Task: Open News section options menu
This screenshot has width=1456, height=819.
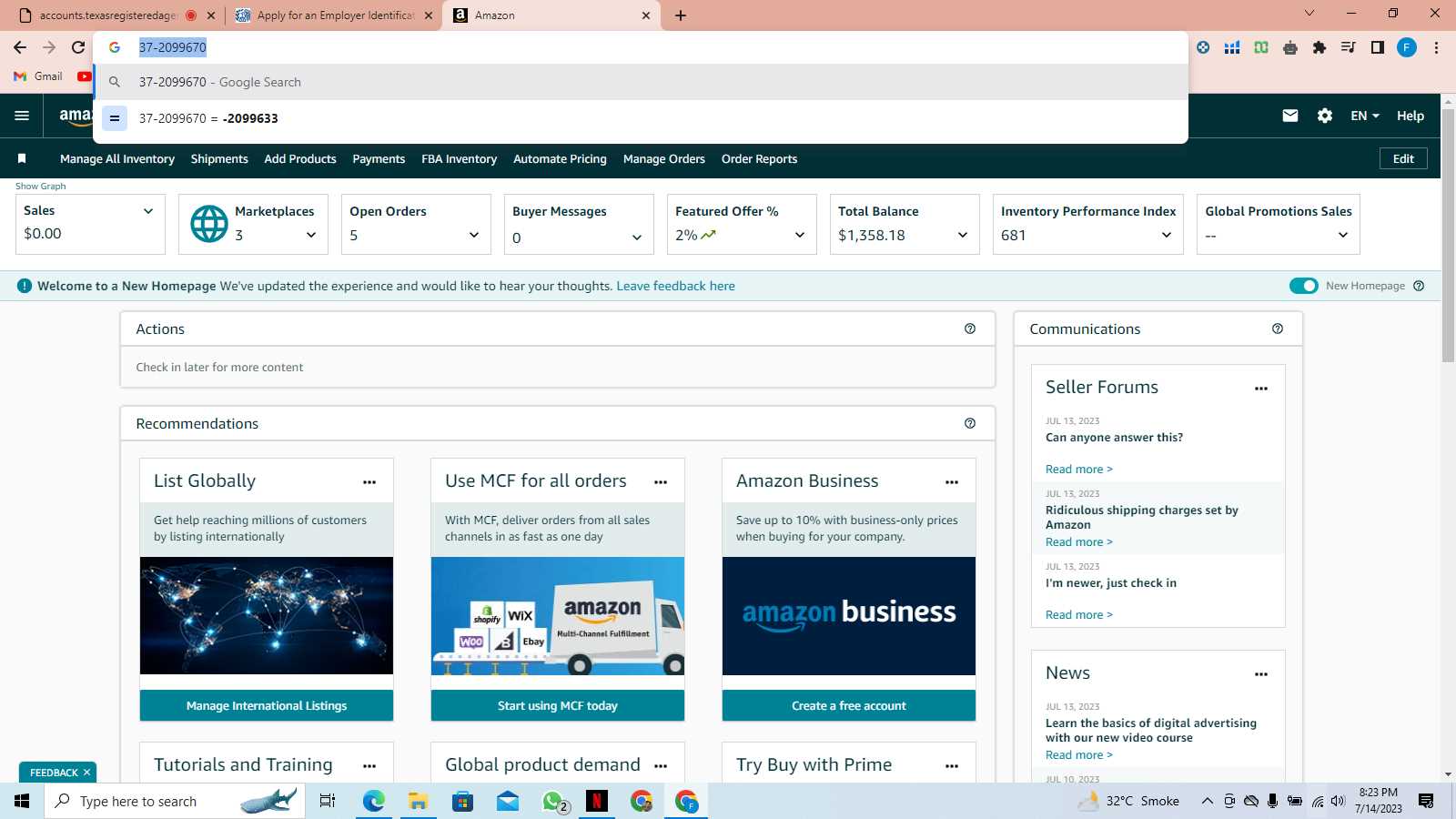Action: coord(1261,674)
